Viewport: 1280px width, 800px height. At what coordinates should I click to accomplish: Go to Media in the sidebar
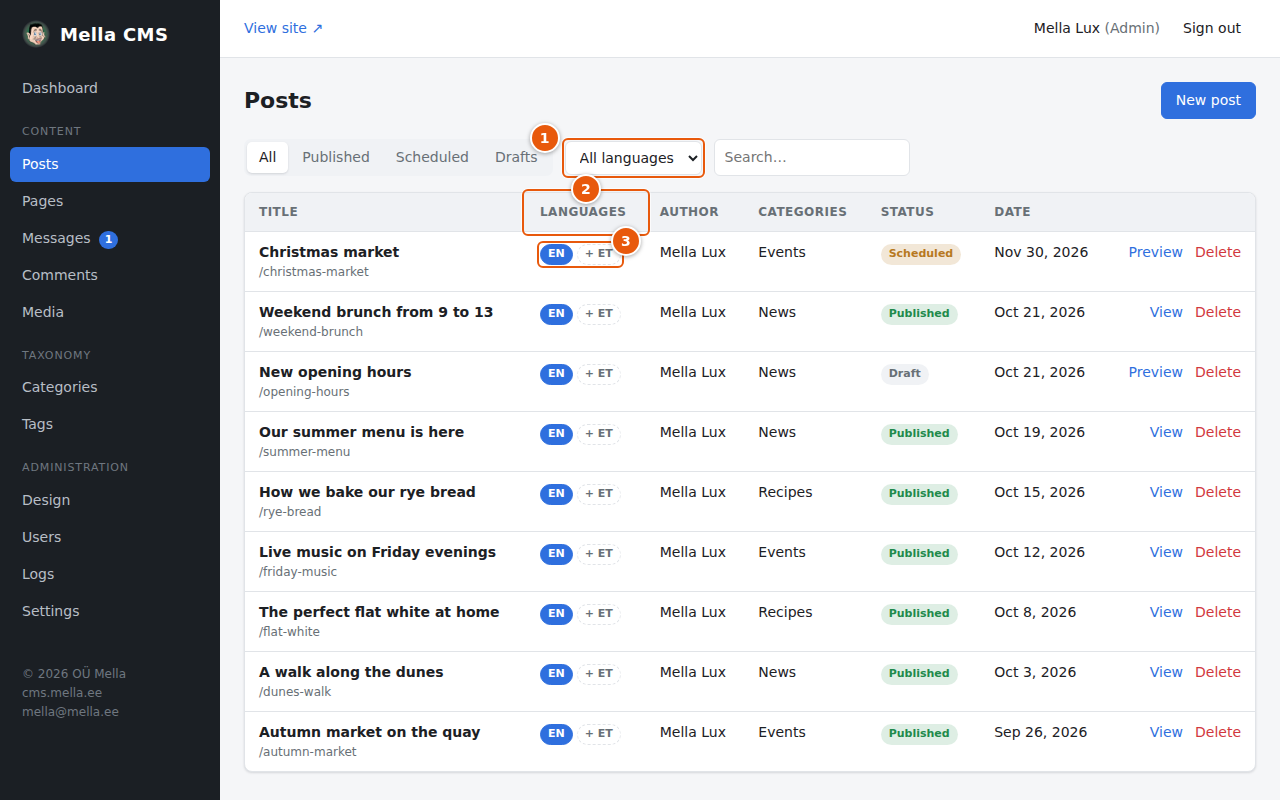point(110,312)
